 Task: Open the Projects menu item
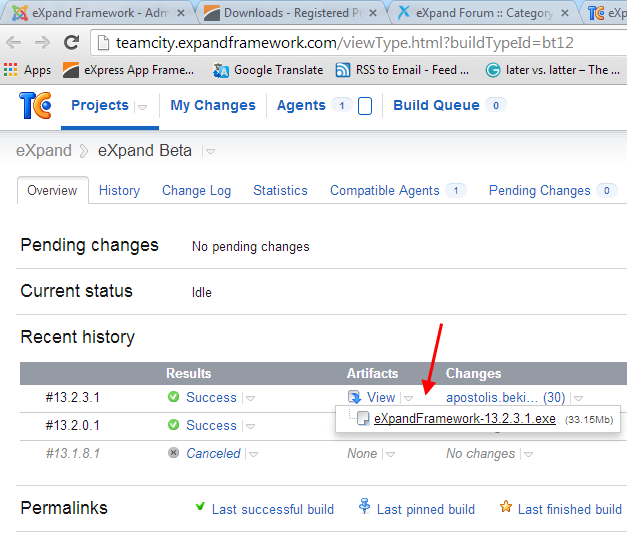pos(100,105)
